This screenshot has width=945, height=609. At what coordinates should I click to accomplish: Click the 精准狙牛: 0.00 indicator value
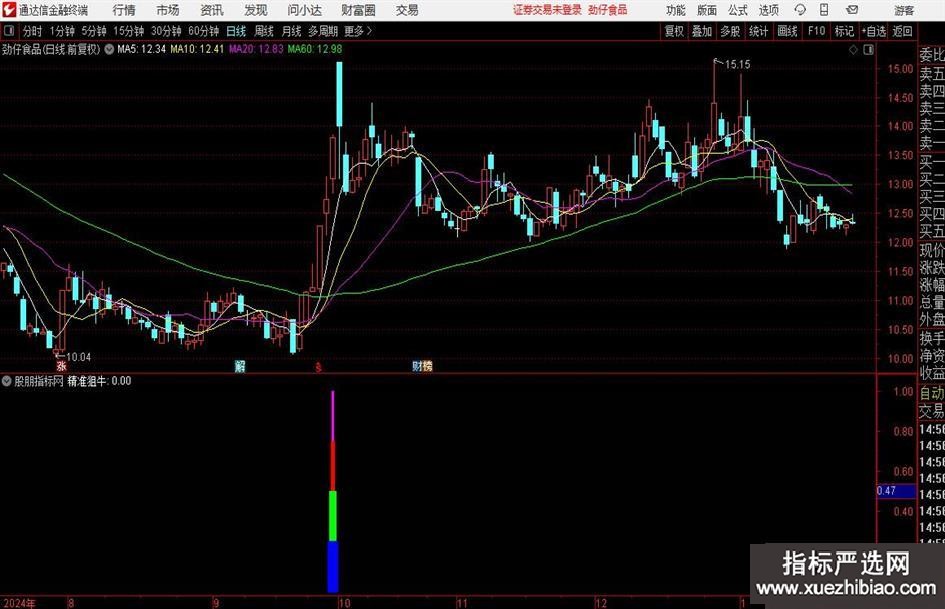(99, 381)
